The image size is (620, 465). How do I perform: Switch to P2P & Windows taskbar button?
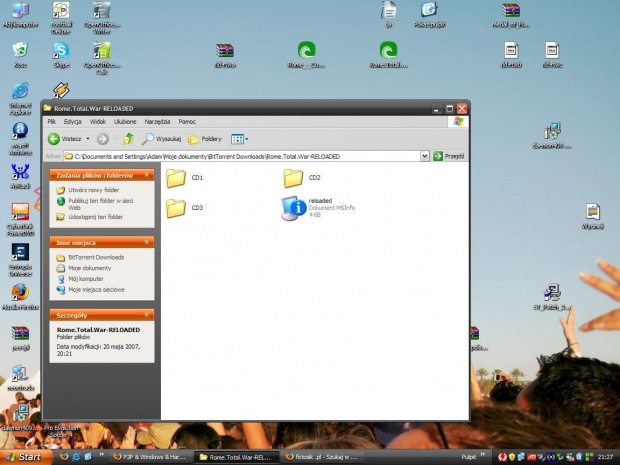(150, 457)
